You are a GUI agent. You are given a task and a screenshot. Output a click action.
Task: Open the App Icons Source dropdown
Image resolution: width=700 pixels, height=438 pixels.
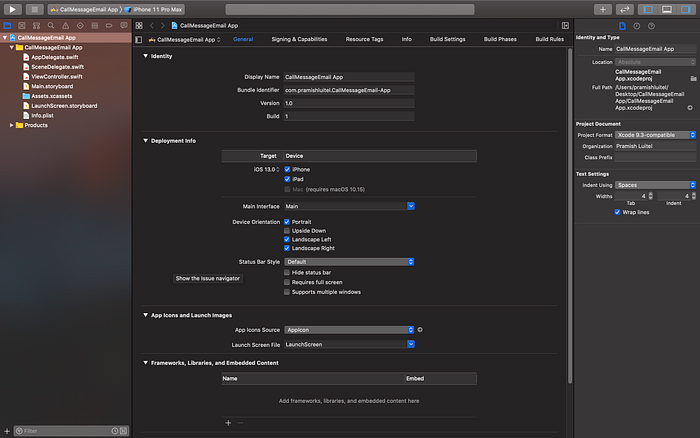pos(349,330)
